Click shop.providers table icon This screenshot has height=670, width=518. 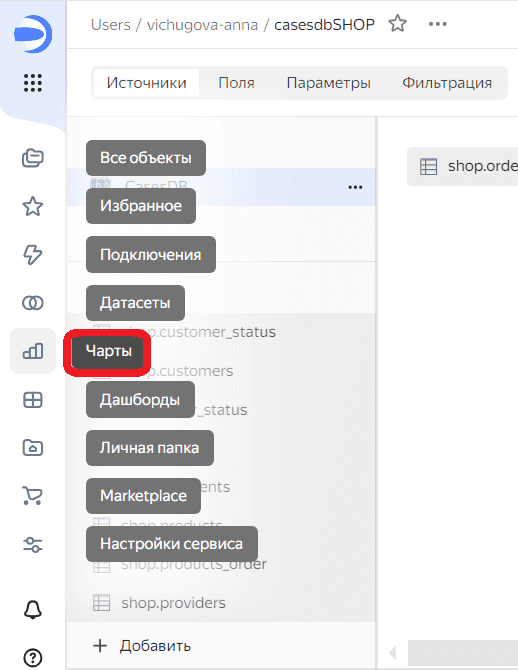click(x=101, y=603)
